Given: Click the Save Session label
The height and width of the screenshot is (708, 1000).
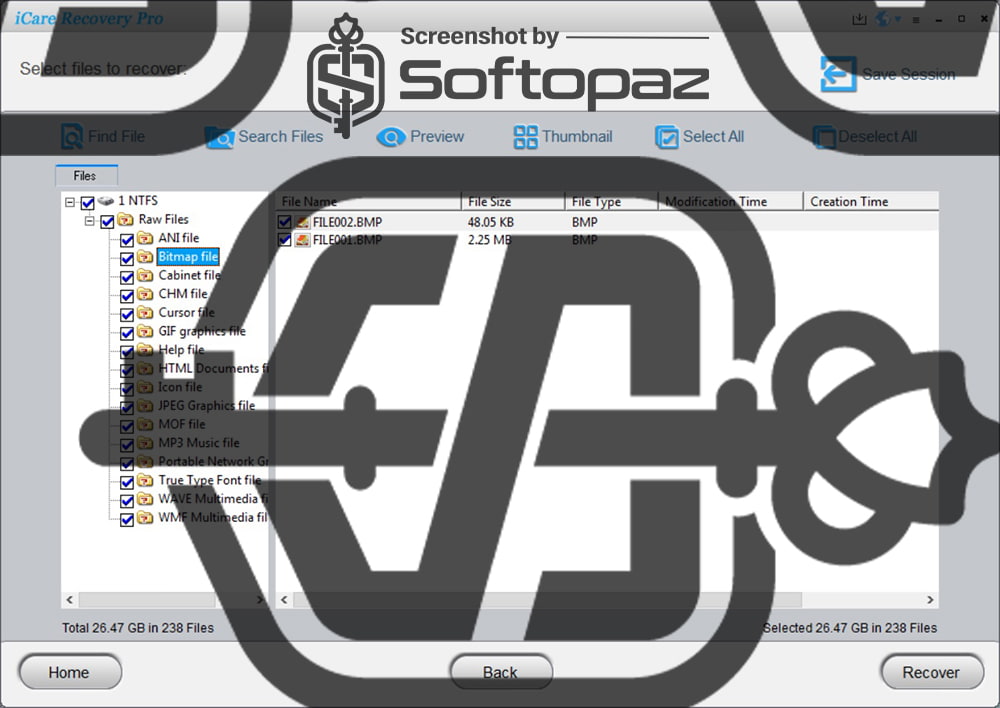Looking at the screenshot, I should tap(909, 75).
